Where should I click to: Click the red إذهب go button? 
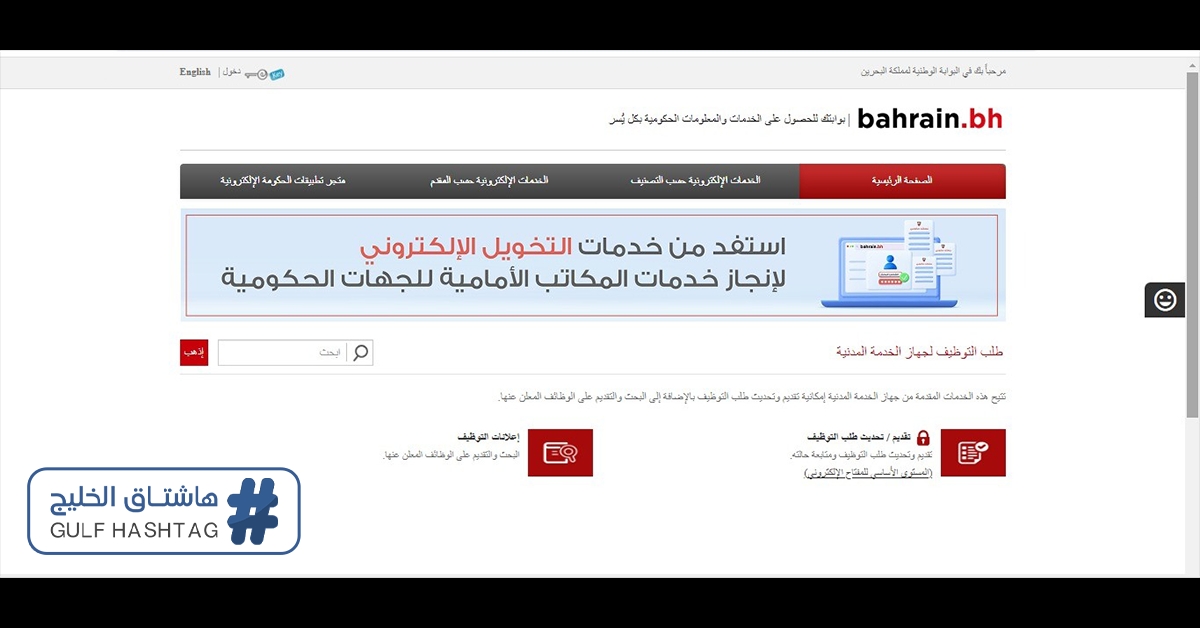tap(194, 352)
